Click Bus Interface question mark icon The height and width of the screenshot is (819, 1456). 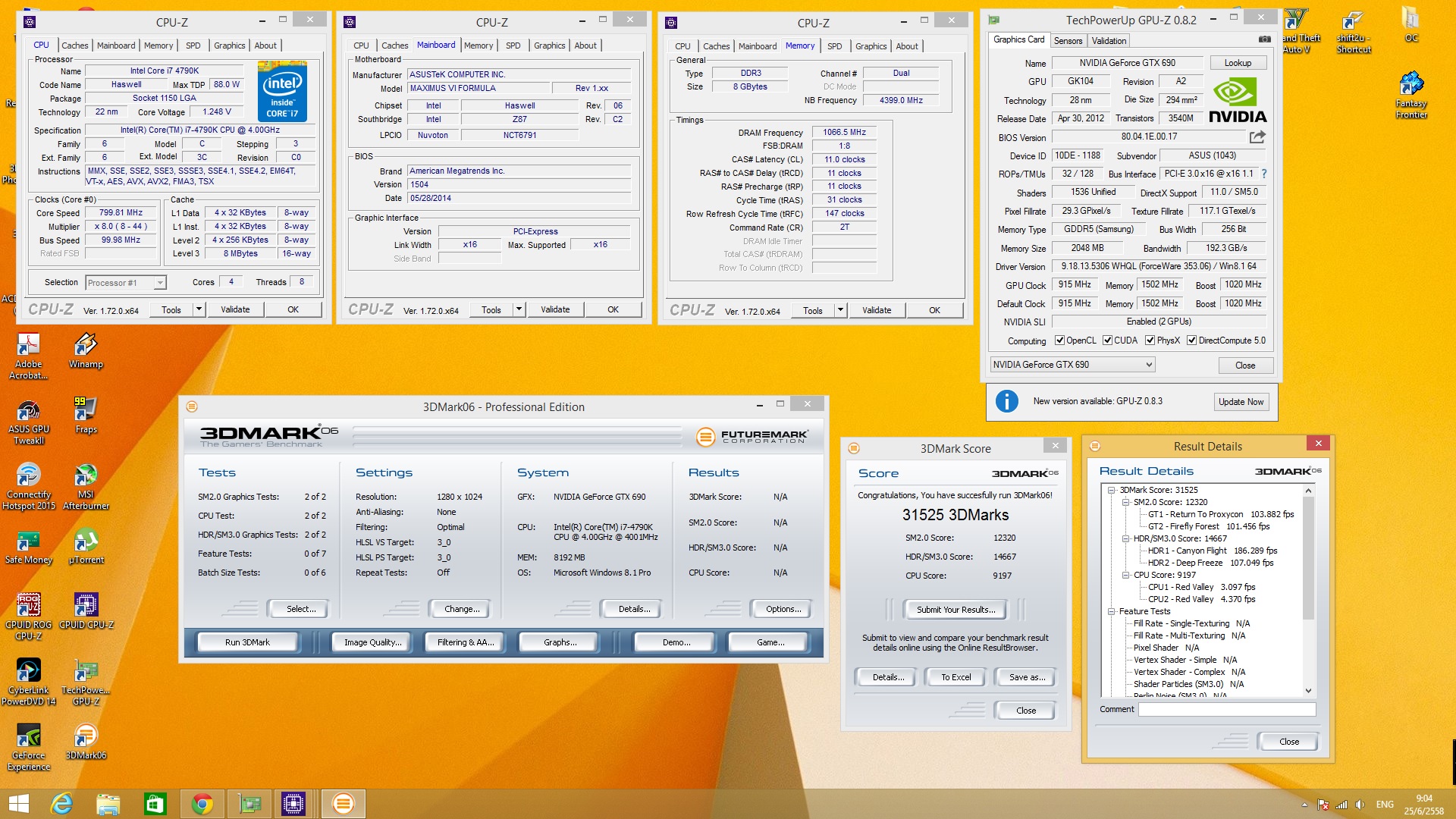point(1264,174)
